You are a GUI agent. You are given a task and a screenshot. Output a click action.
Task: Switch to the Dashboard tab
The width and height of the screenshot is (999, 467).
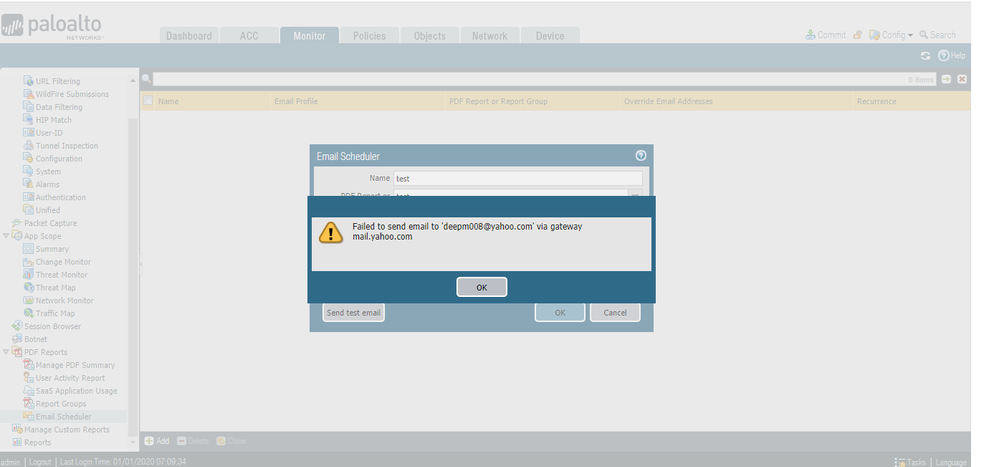coord(189,36)
